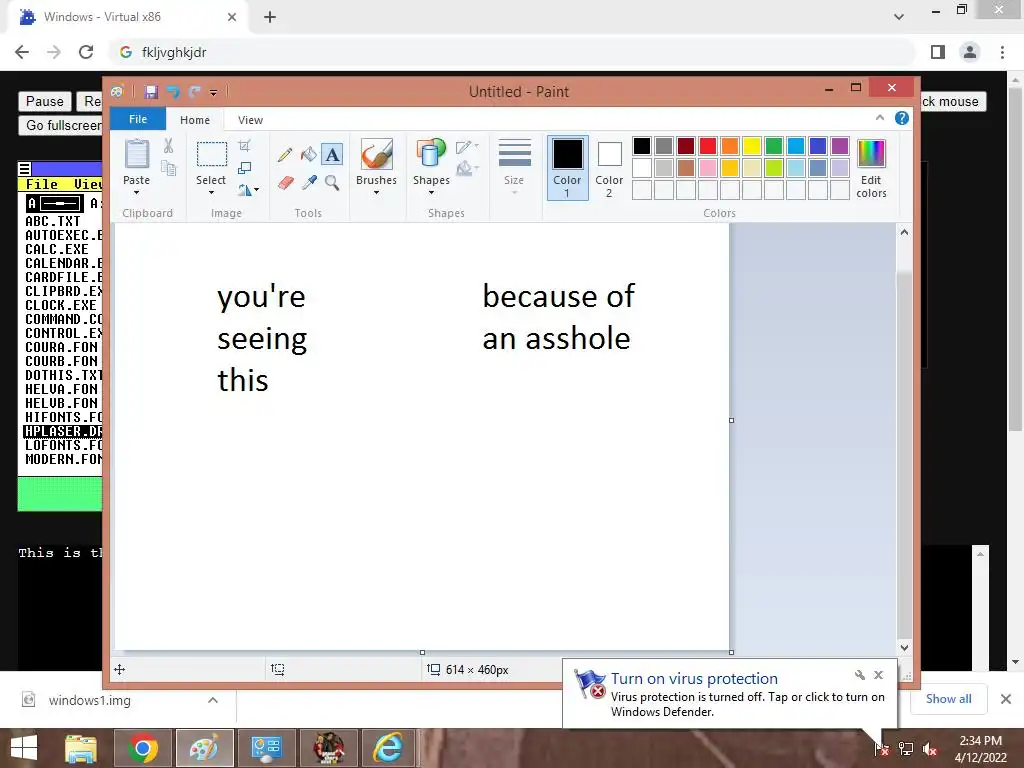Pick the purple color swatch
The width and height of the screenshot is (1024, 768).
tap(840, 146)
